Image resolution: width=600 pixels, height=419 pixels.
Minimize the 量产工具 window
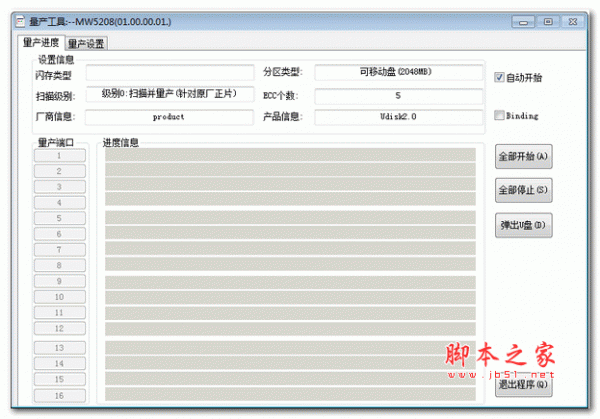[523, 22]
